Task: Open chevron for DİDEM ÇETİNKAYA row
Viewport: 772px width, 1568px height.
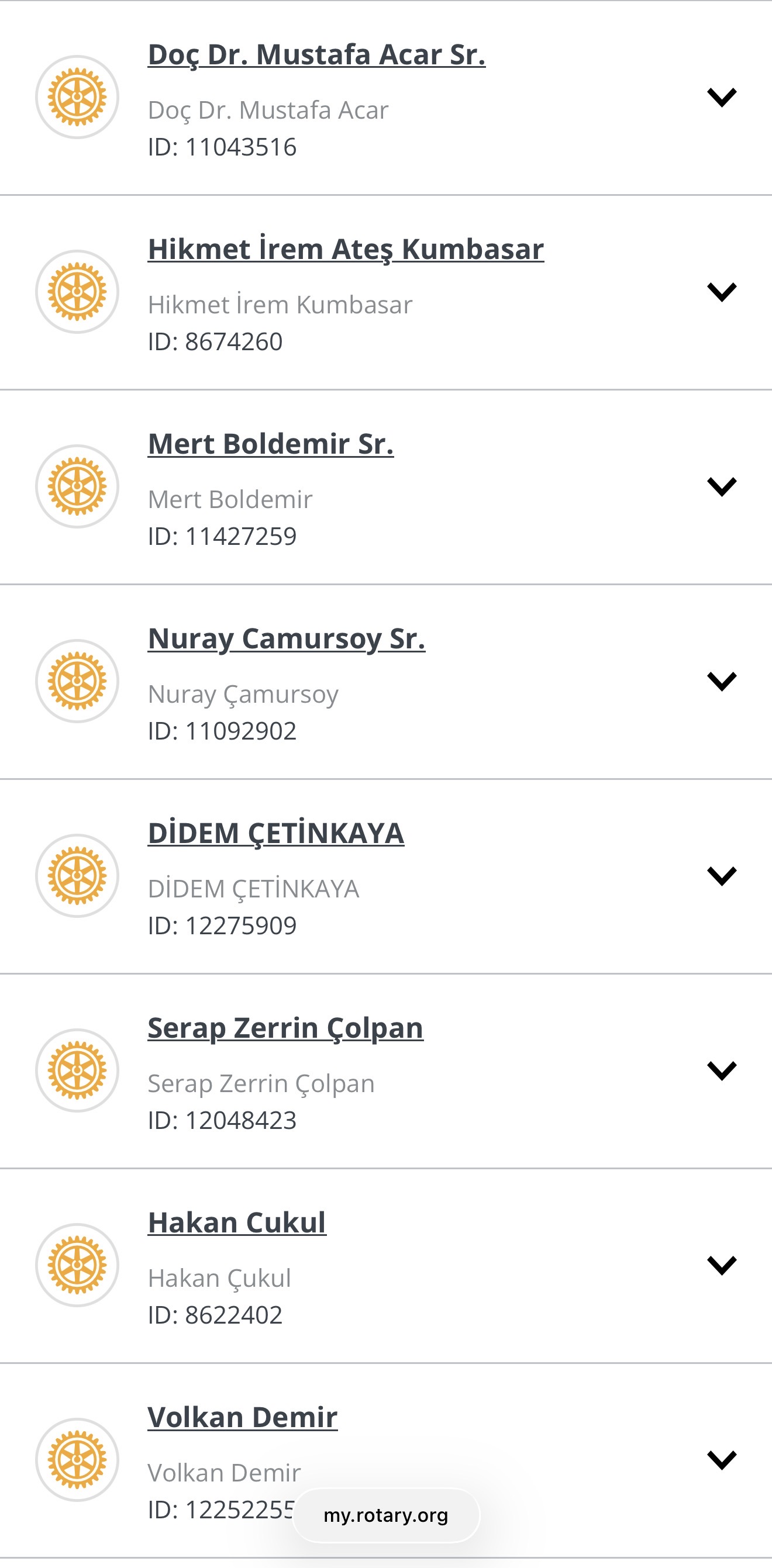Action: [722, 875]
